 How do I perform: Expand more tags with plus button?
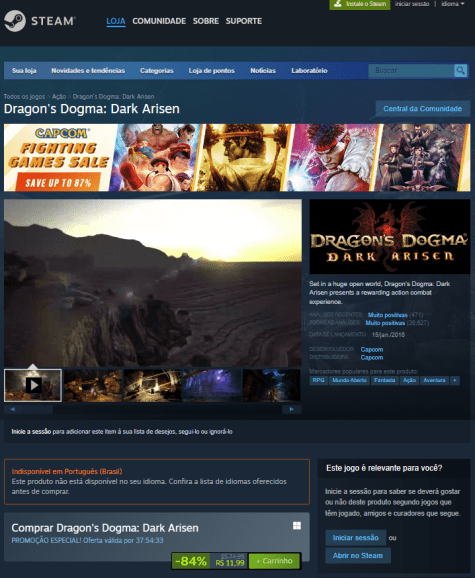pyautogui.click(x=455, y=380)
